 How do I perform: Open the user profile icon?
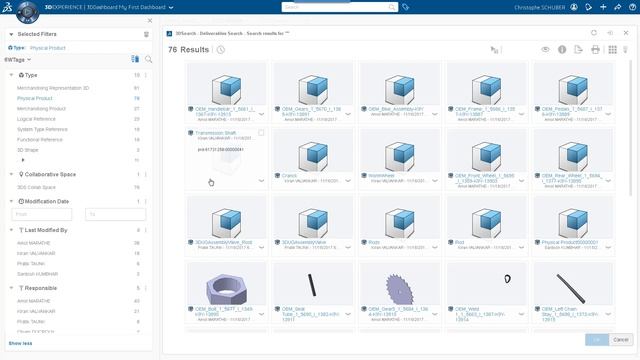pyautogui.click(x=574, y=7)
